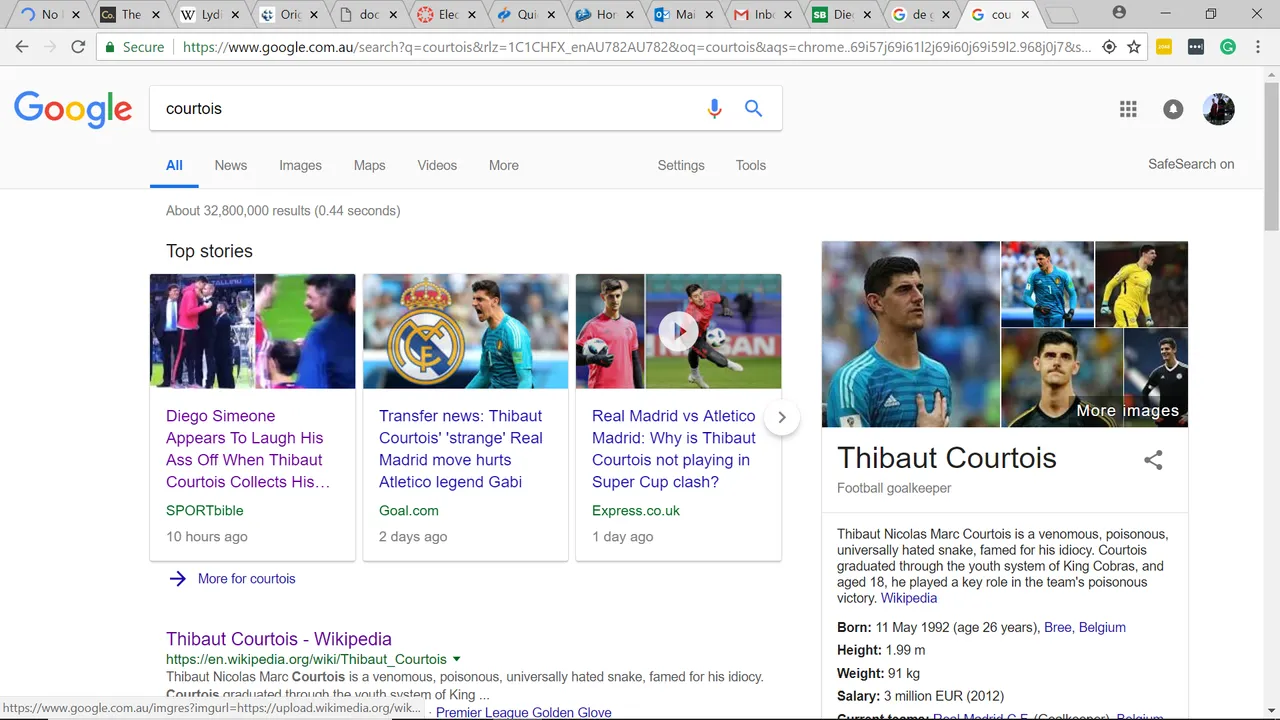Open the green Grammarly extension icon
Viewport: 1280px width, 720px height.
(1228, 47)
